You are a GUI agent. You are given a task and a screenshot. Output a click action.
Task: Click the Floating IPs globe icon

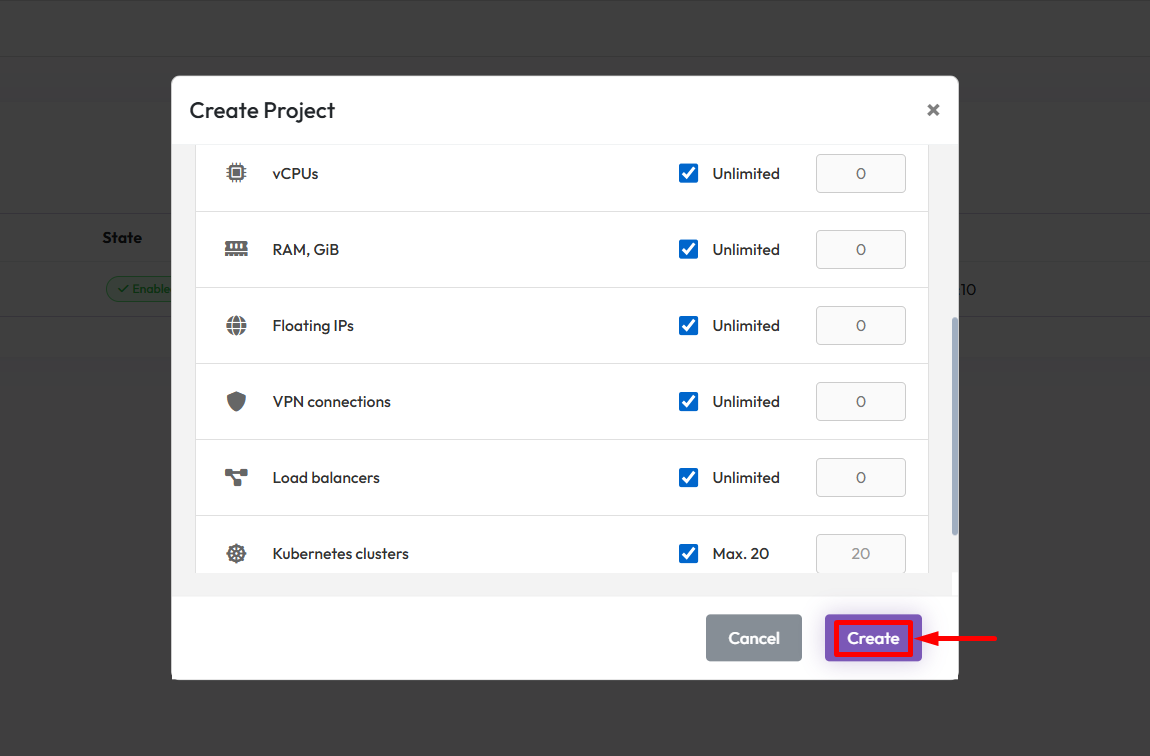[236, 325]
